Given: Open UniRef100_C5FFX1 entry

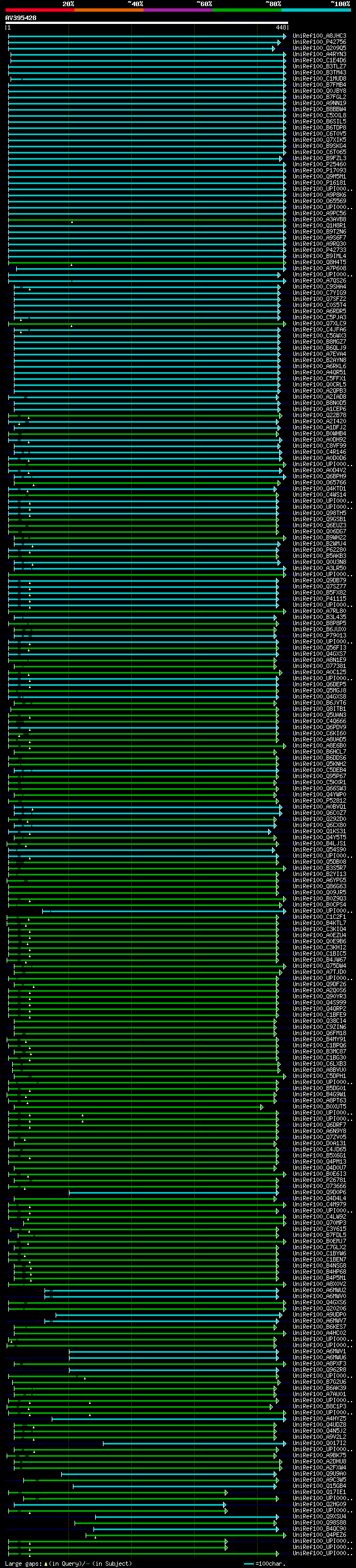Looking at the screenshot, I should click(x=319, y=379).
